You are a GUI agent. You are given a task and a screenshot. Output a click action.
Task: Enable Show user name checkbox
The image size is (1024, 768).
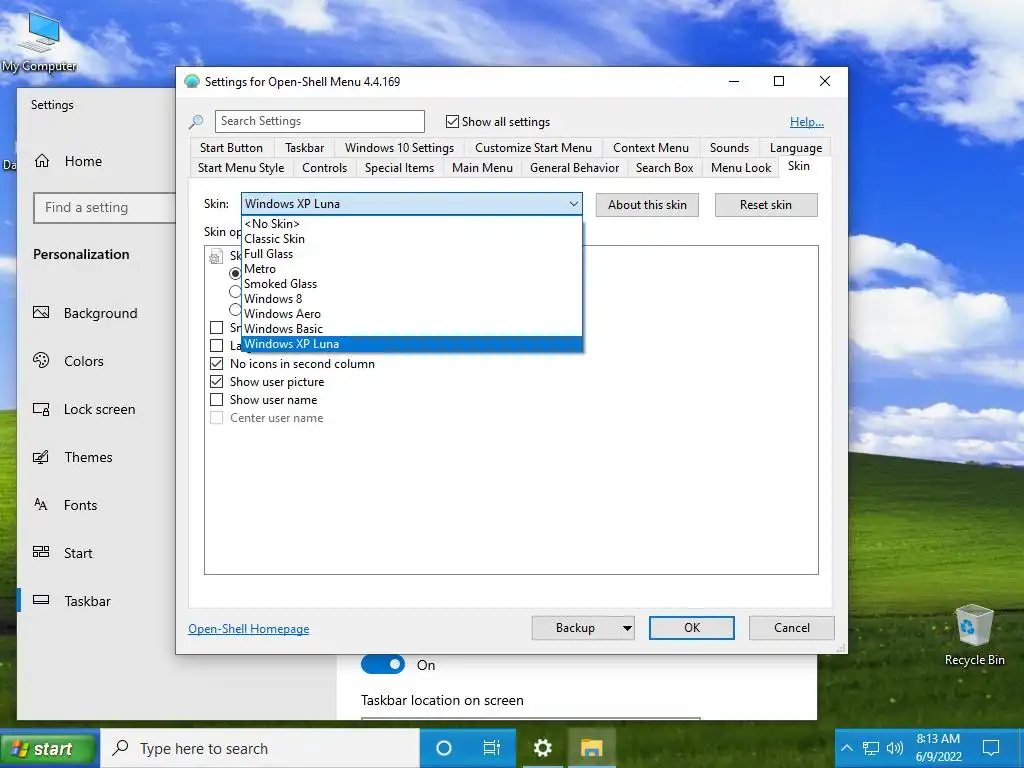(x=217, y=400)
